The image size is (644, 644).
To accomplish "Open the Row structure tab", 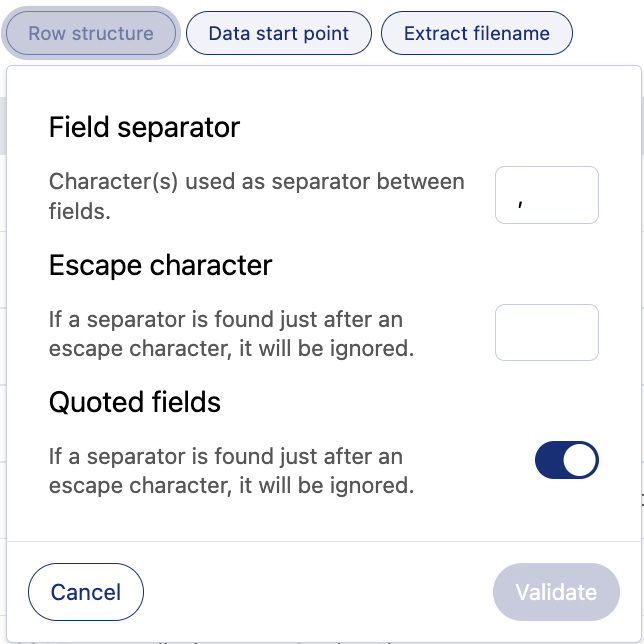I will (91, 33).
